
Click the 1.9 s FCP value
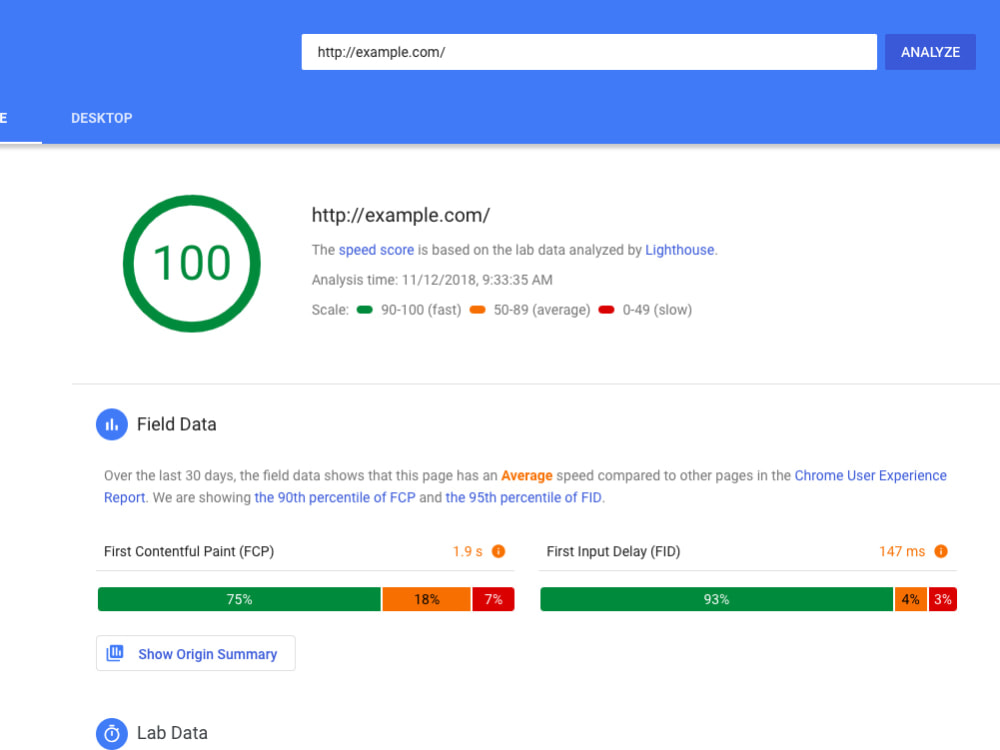tap(467, 551)
